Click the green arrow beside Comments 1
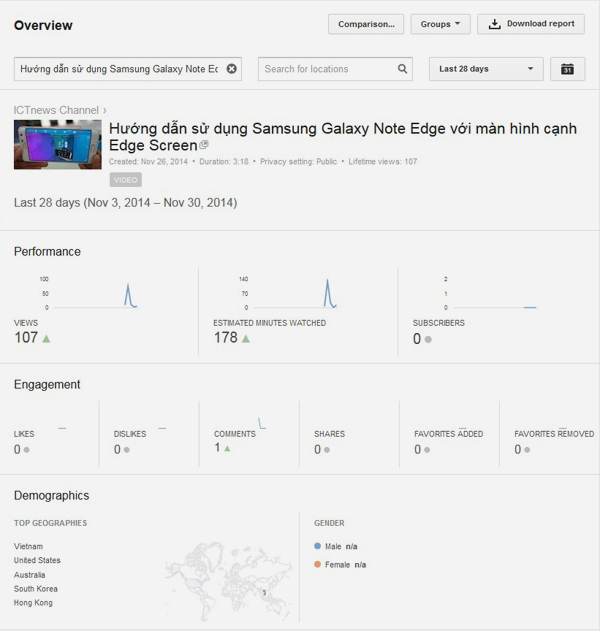The image size is (600, 631). click(227, 448)
